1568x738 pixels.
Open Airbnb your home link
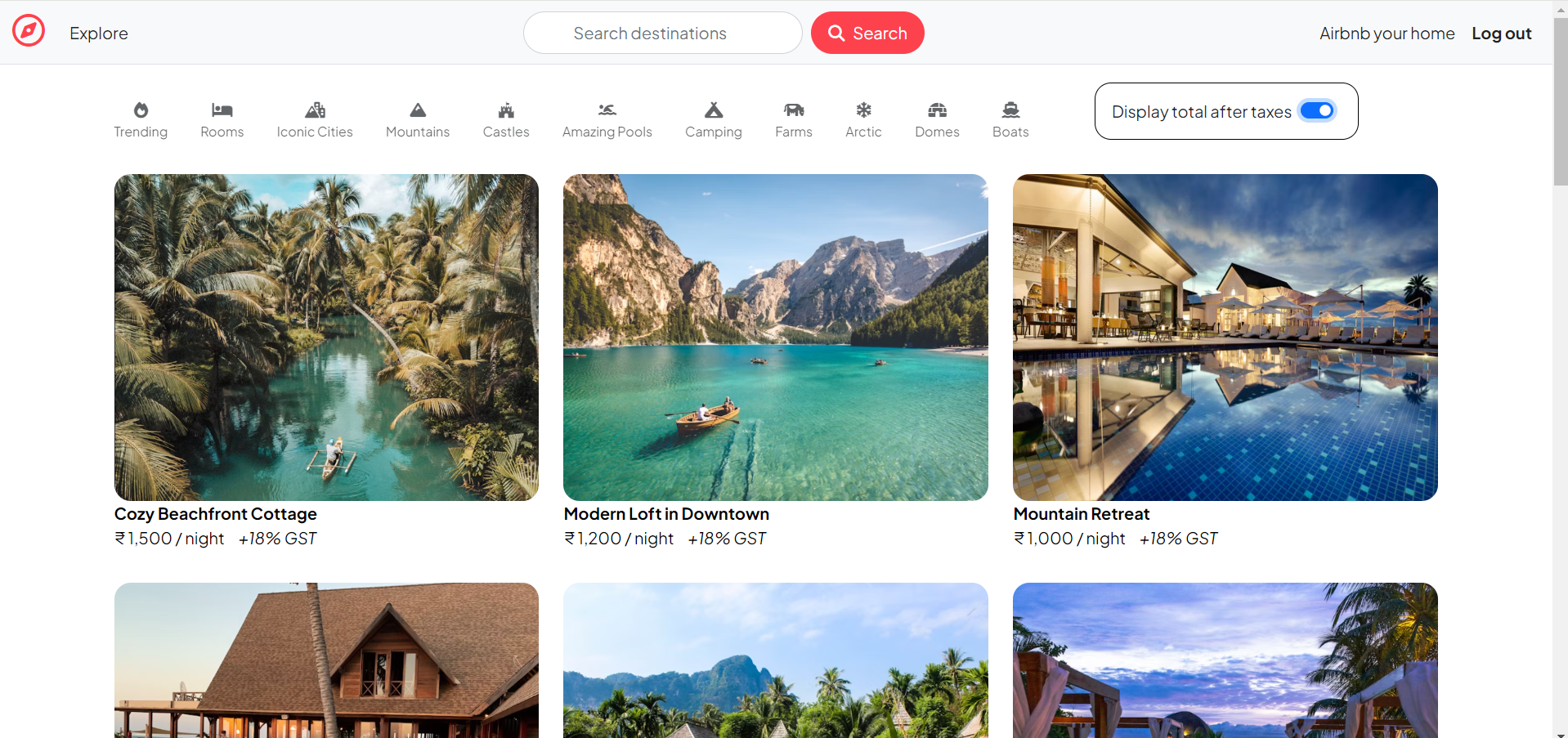coord(1387,34)
